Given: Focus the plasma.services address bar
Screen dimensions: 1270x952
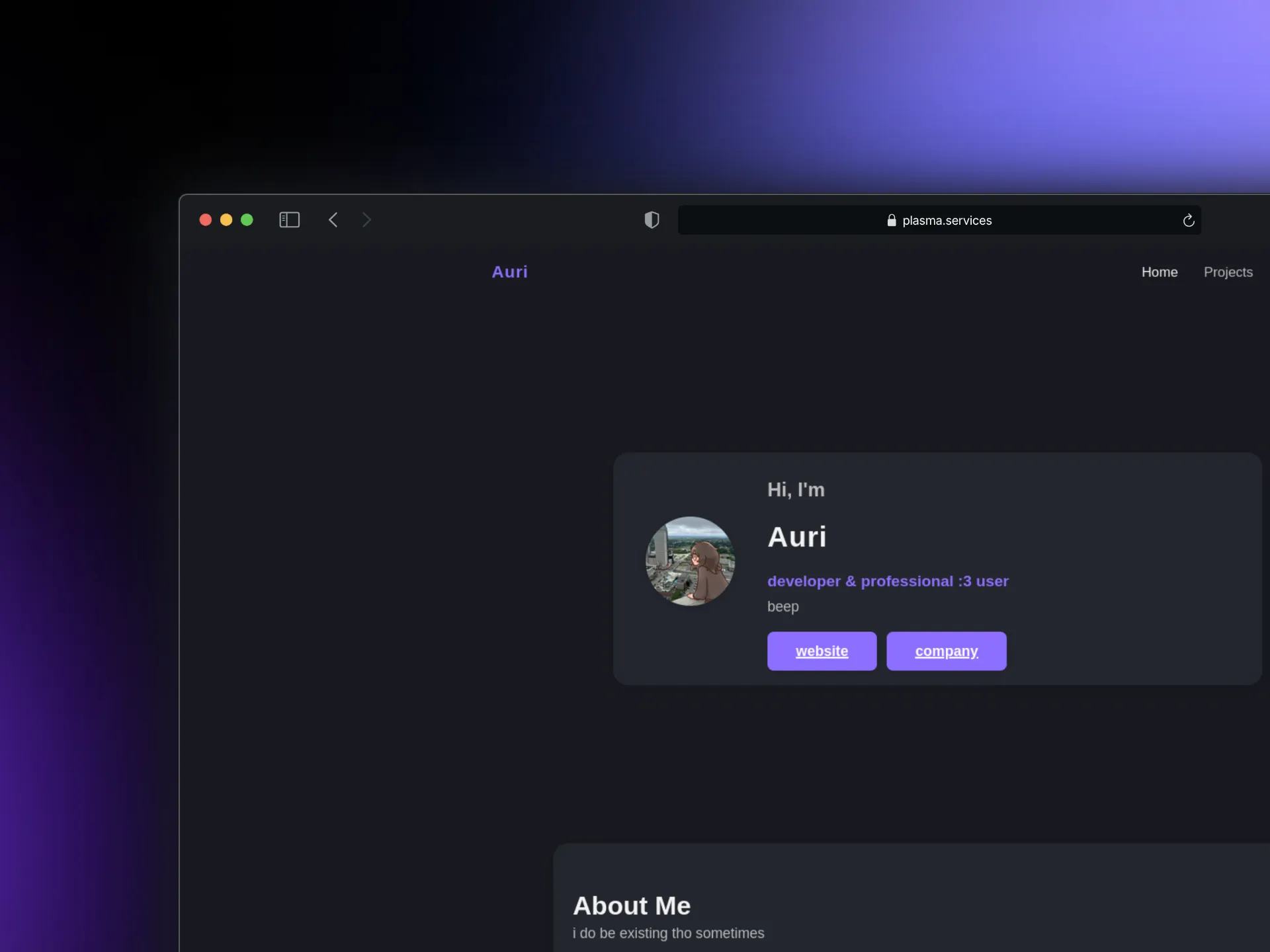Looking at the screenshot, I should pos(939,220).
